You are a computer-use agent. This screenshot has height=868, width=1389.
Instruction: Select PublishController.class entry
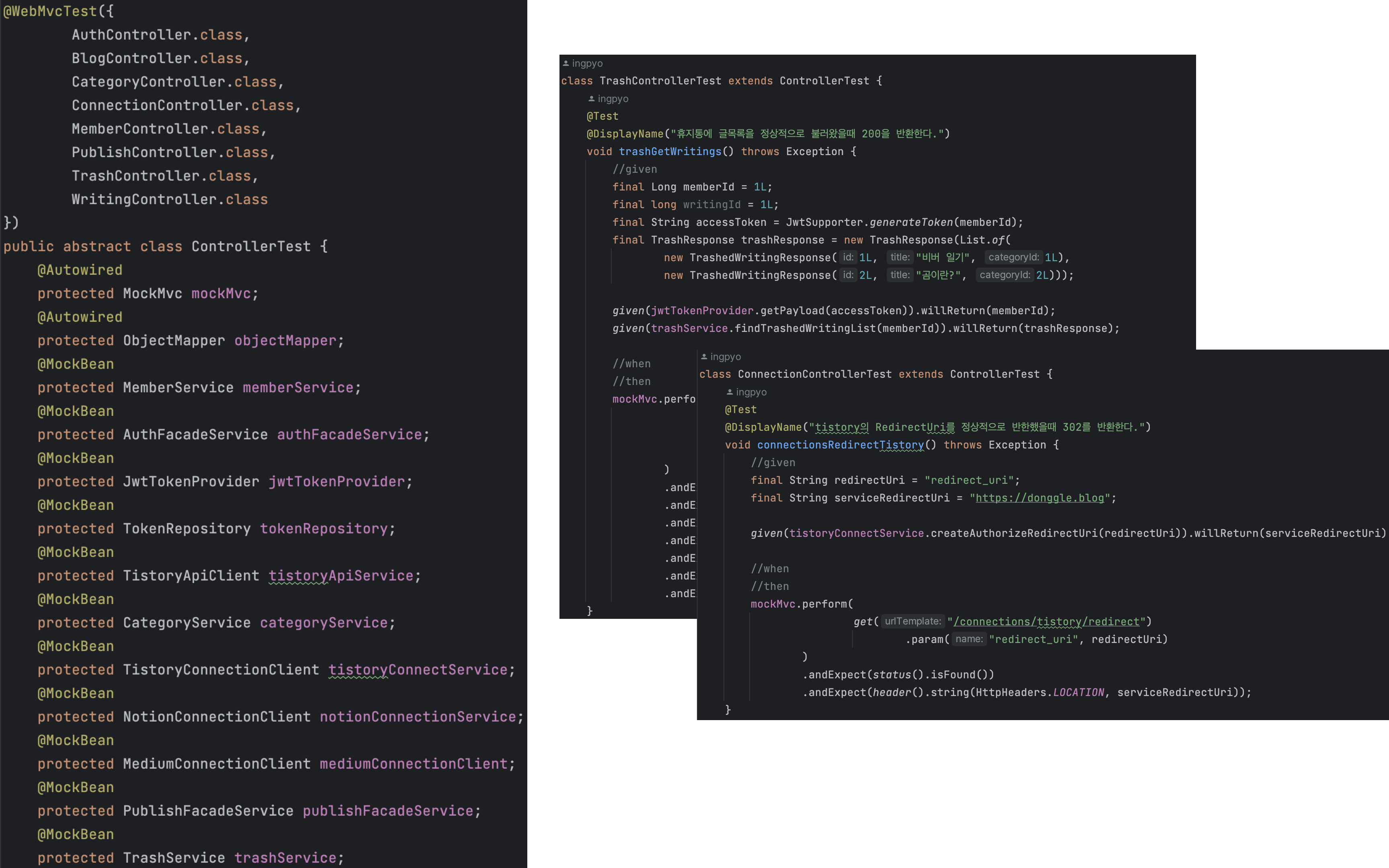170,153
